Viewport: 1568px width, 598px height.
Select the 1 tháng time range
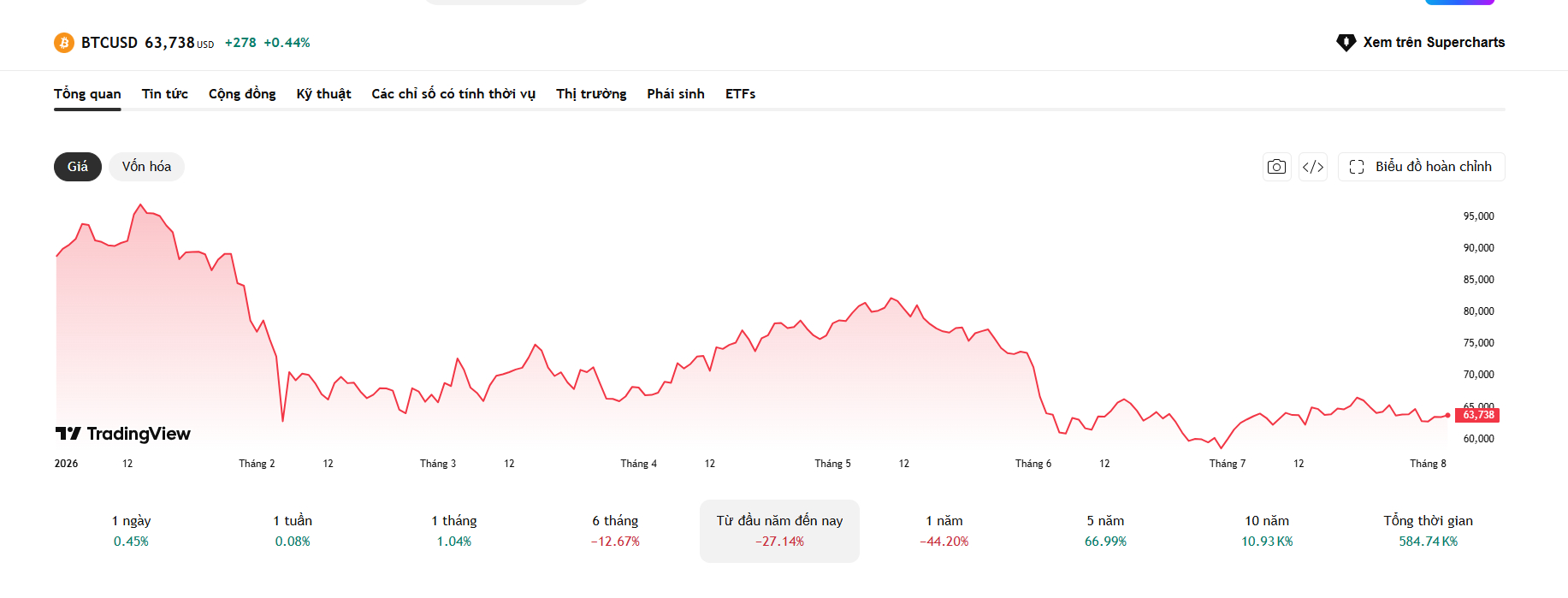click(x=454, y=530)
